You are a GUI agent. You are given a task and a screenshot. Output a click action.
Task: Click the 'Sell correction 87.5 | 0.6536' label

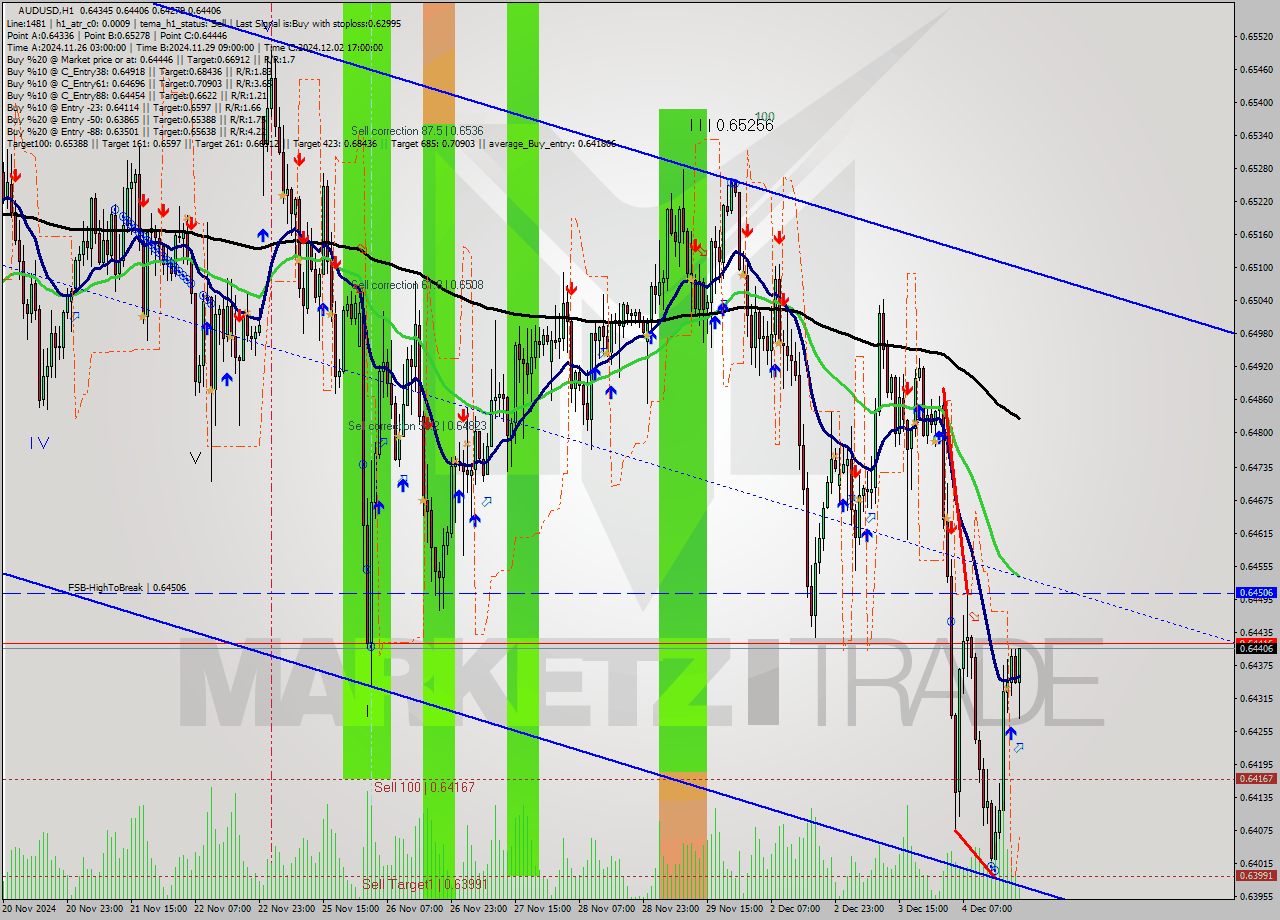click(417, 131)
